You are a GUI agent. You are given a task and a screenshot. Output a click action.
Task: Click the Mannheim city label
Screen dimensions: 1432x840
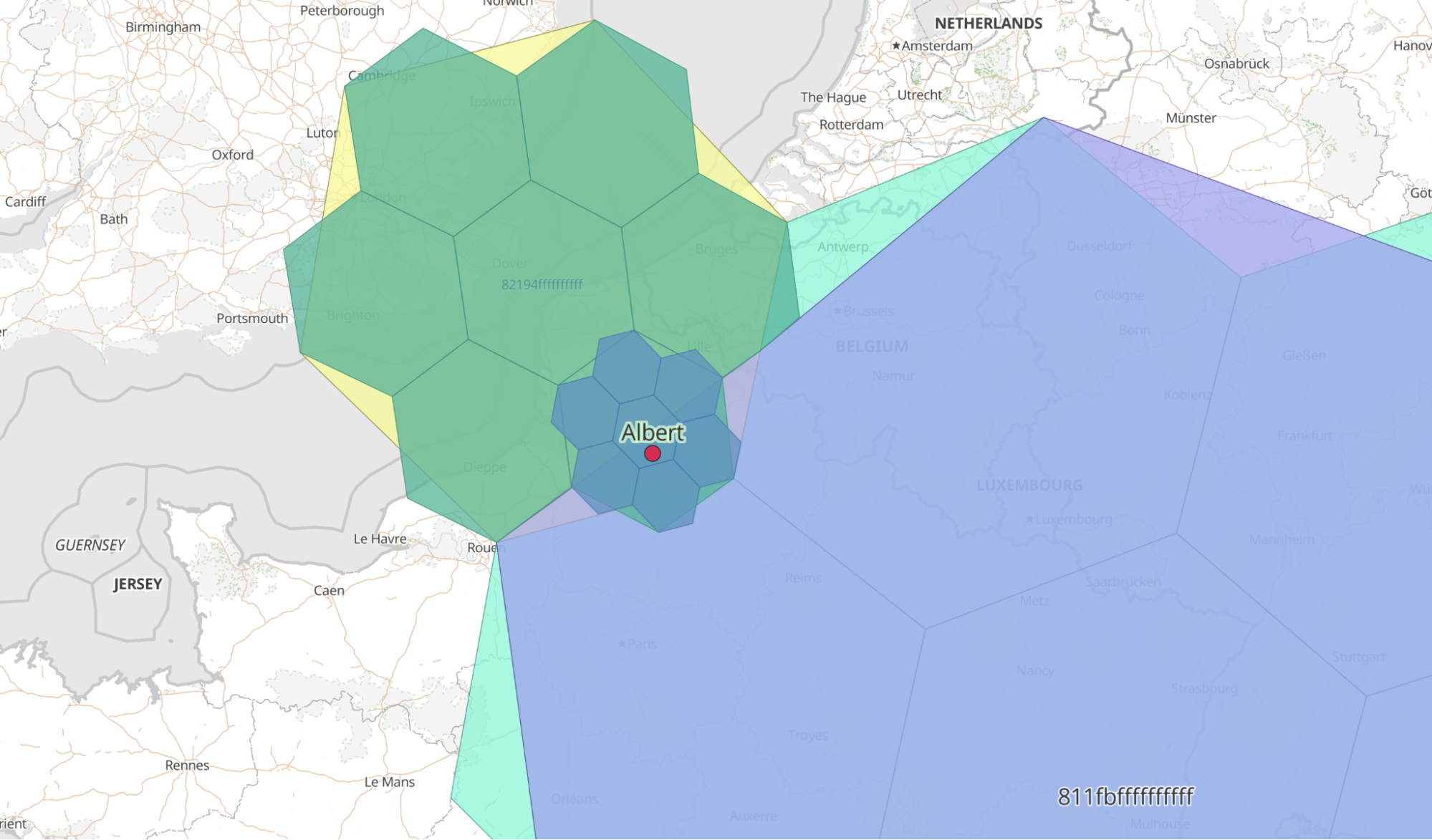1282,539
